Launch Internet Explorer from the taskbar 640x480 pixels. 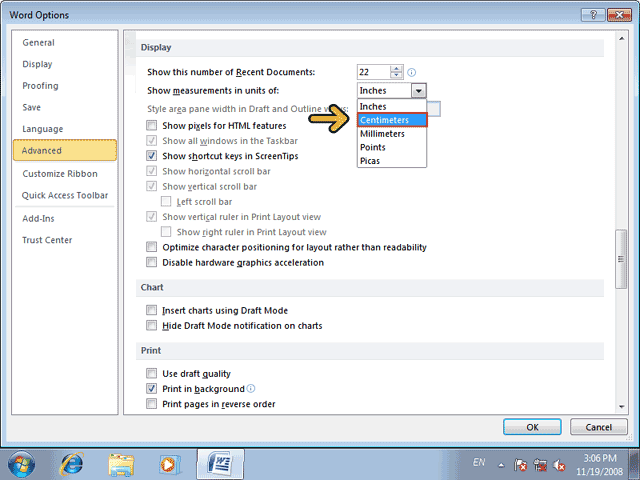pos(72,464)
